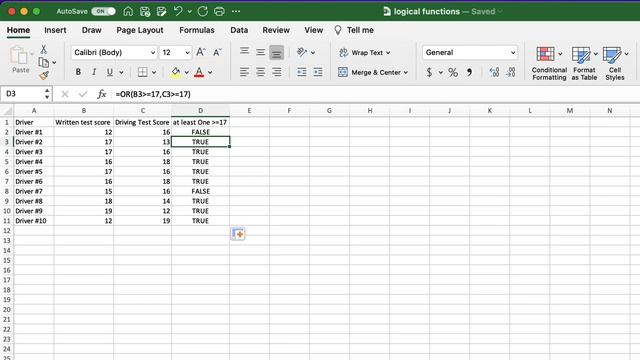Apply the red font color A
This screenshot has width=640, height=360.
199,72
